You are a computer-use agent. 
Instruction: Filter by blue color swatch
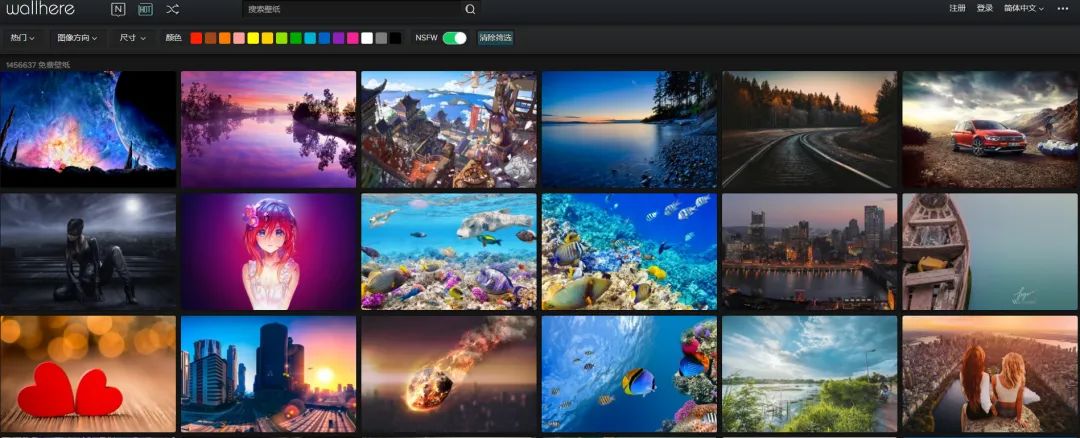click(324, 38)
